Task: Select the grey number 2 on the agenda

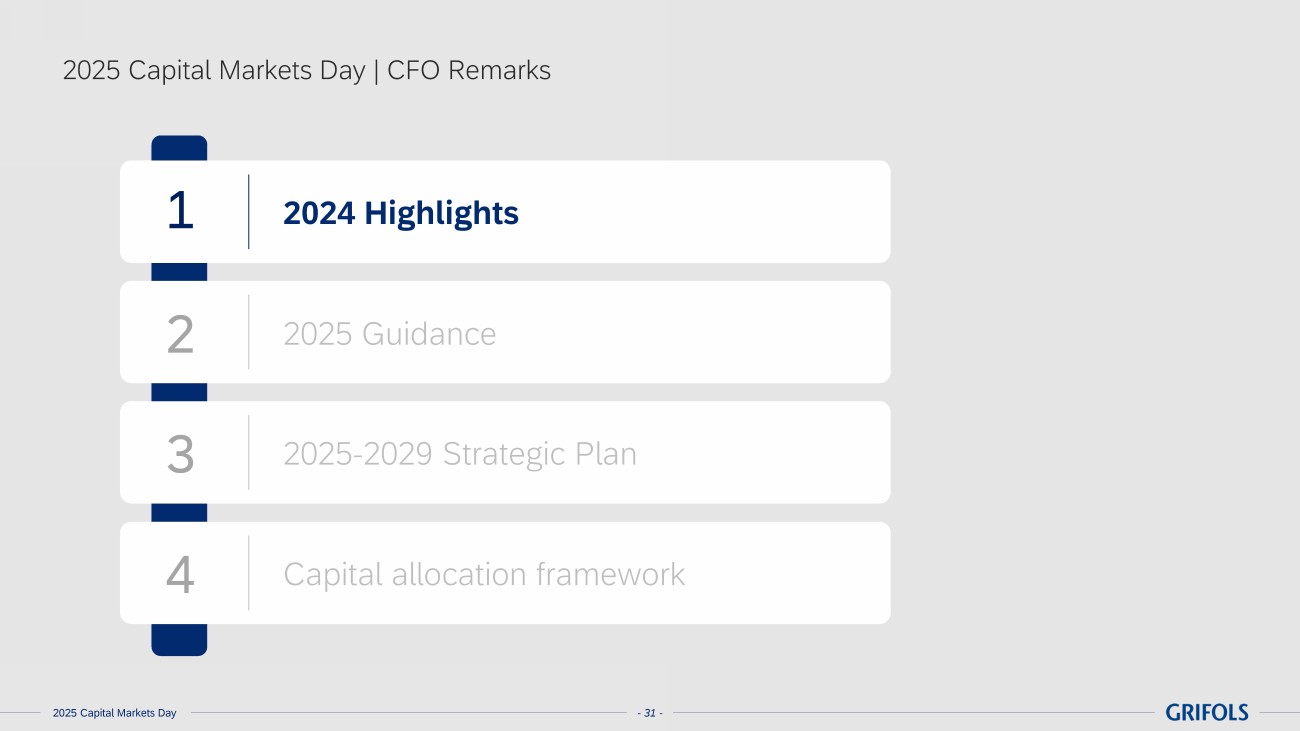Action: click(180, 334)
